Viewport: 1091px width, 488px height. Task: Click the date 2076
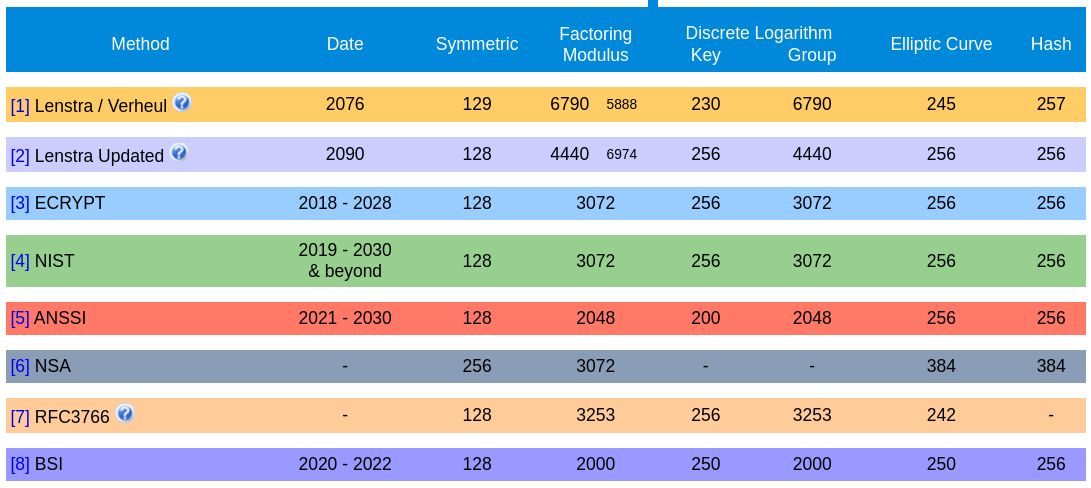click(345, 104)
